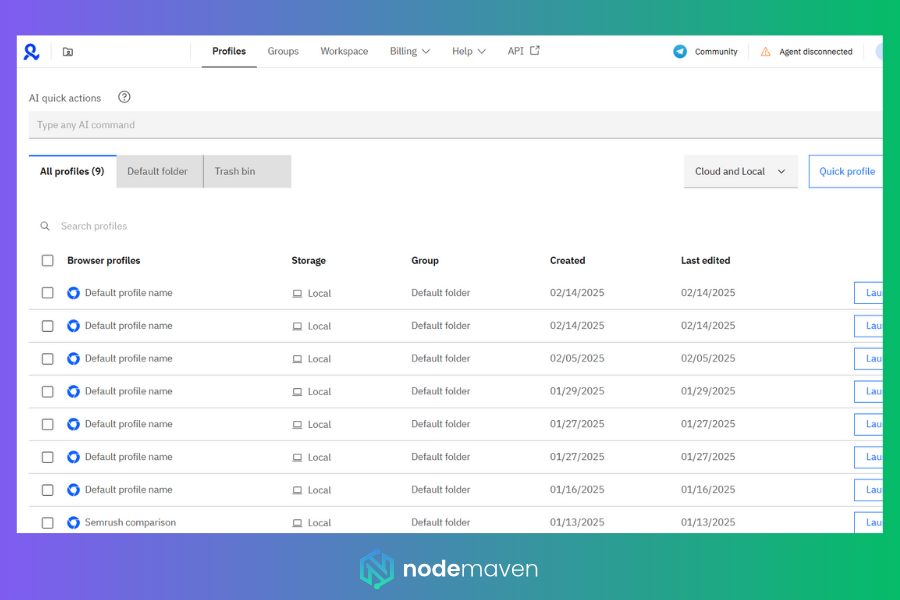Screen dimensions: 900x600
Task: Toggle the select-all checkbox in table header
Action: tap(47, 260)
